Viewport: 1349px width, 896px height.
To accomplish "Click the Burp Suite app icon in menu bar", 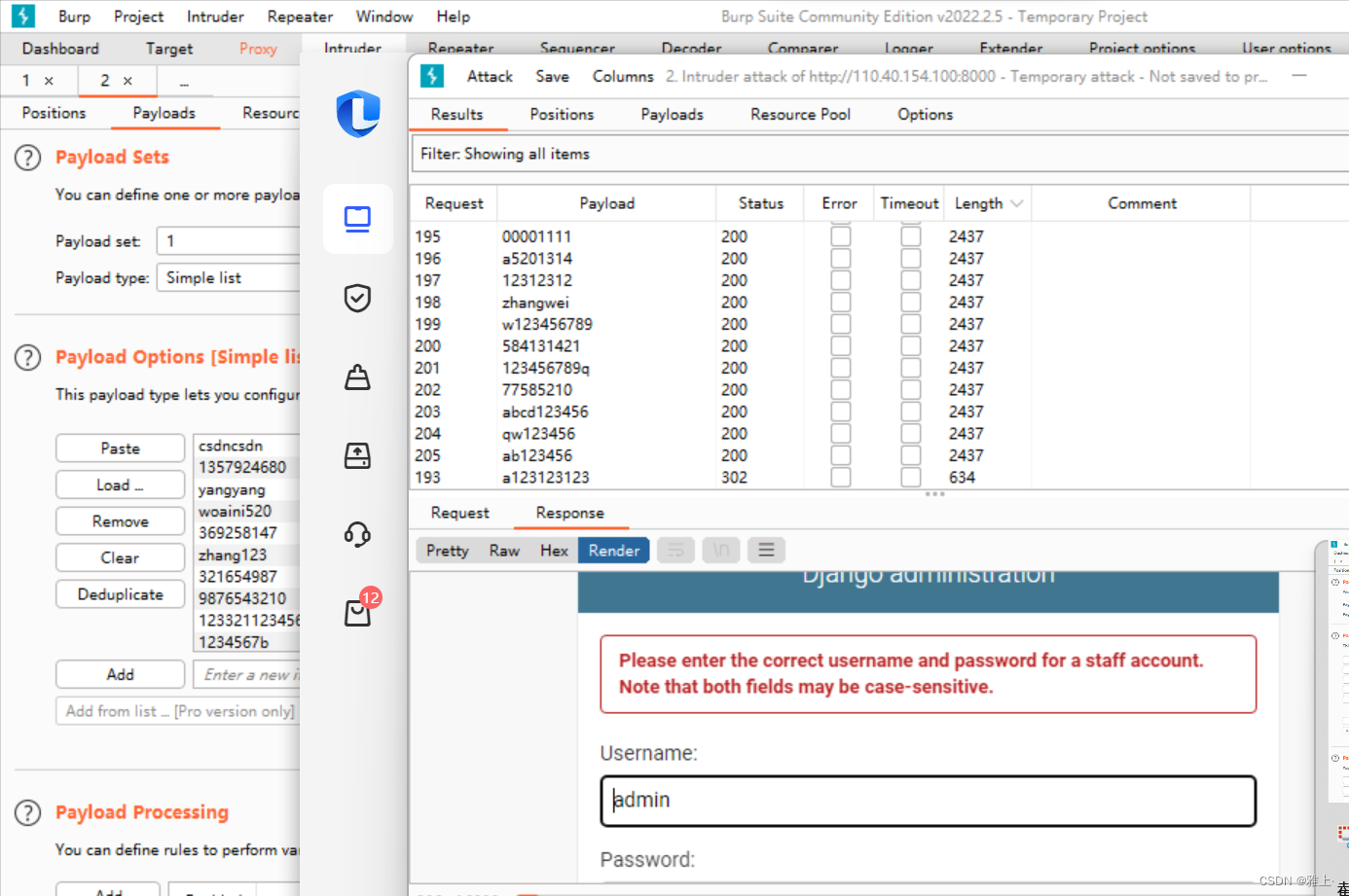I will coord(21,16).
